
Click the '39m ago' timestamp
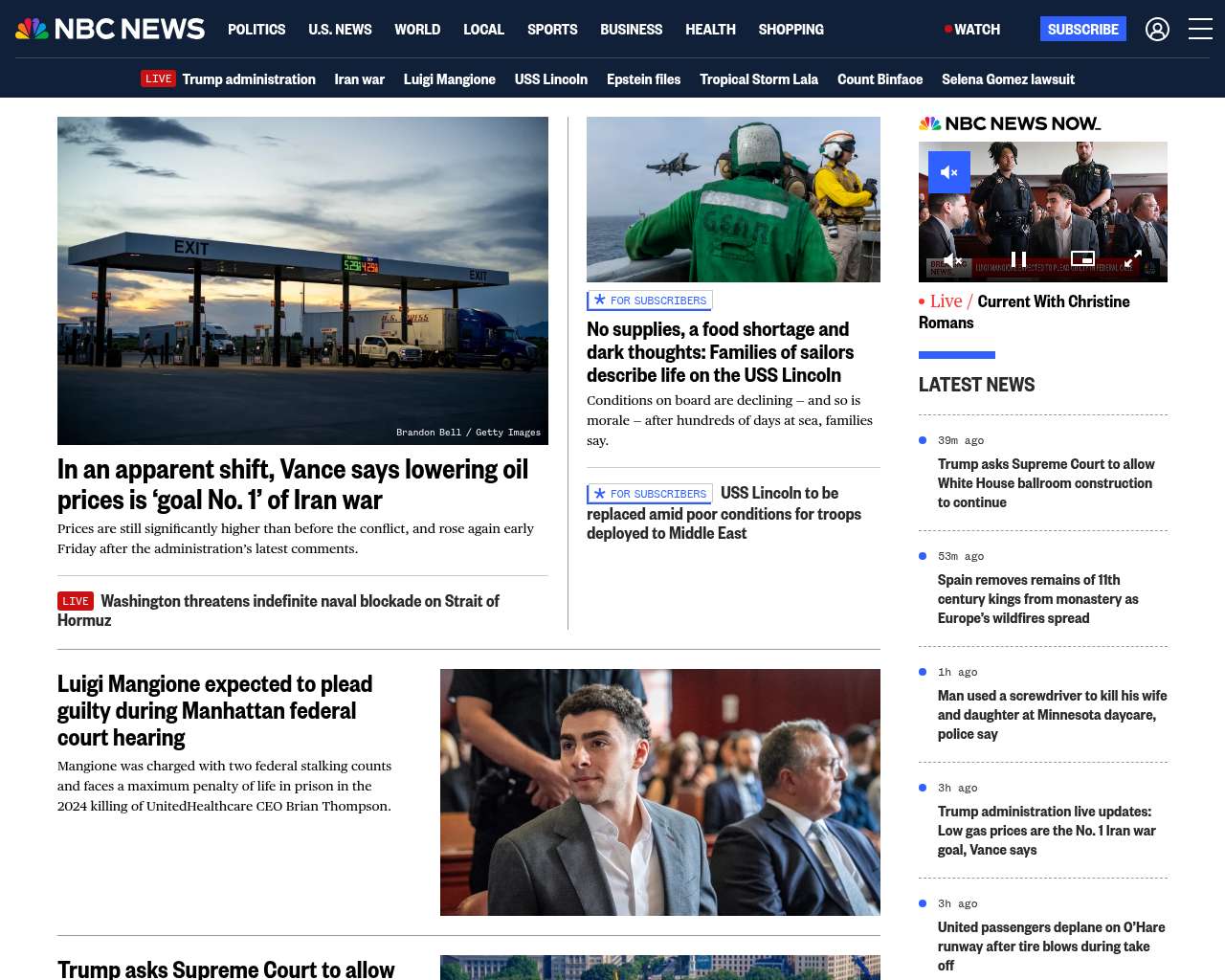[961, 440]
